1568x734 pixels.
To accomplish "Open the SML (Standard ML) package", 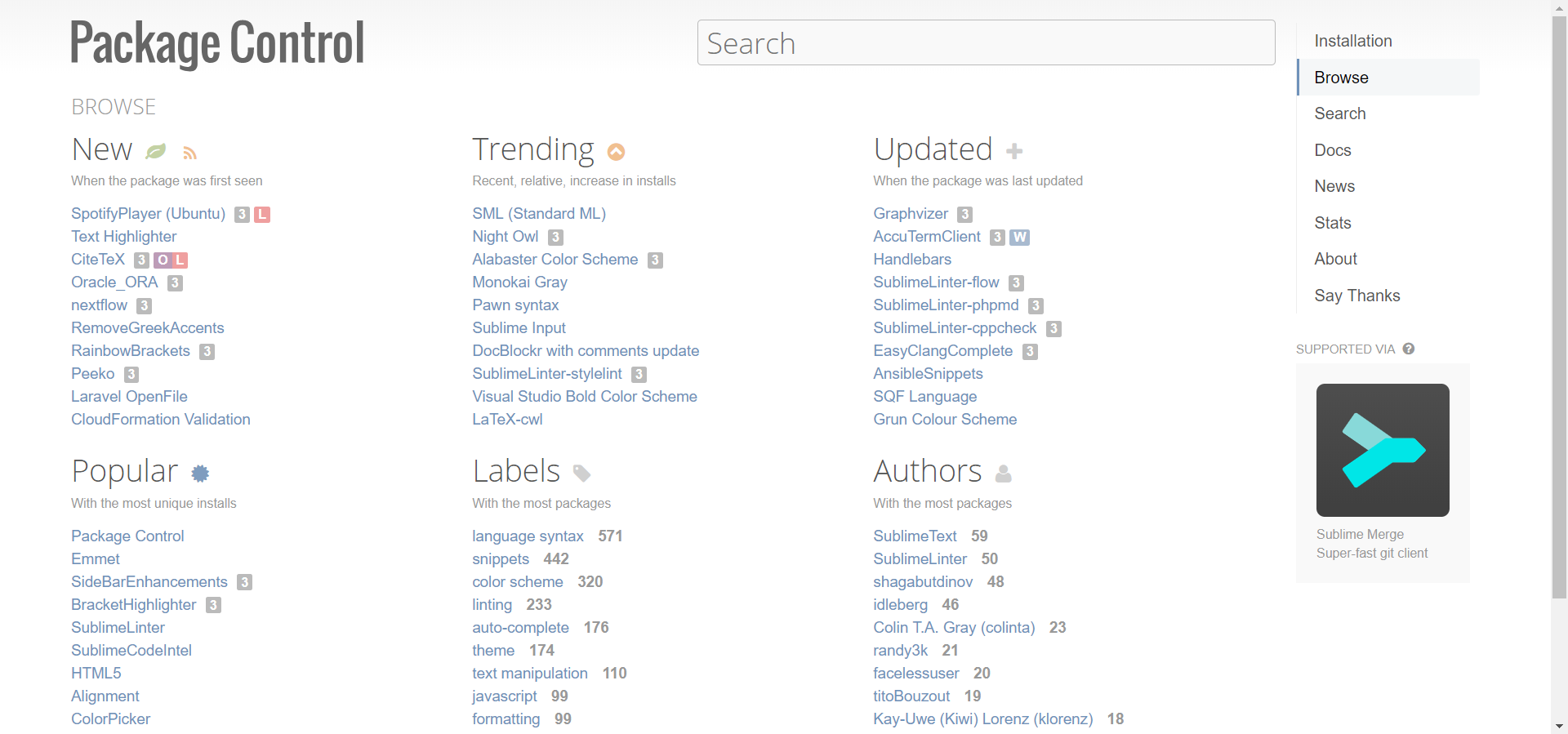I will (x=539, y=214).
